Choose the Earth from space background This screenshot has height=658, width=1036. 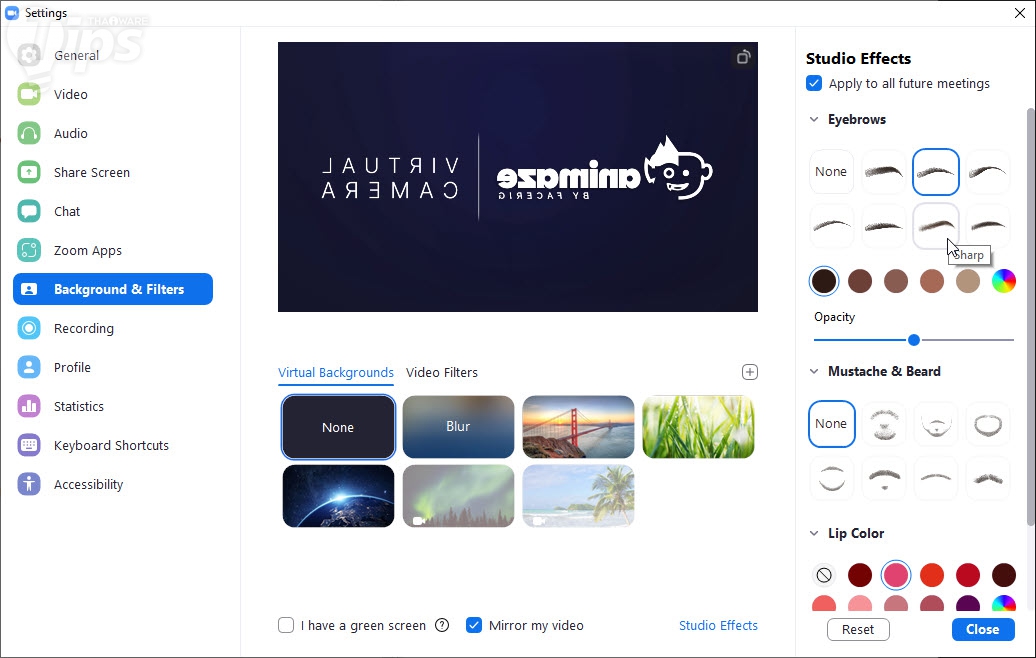tap(338, 496)
